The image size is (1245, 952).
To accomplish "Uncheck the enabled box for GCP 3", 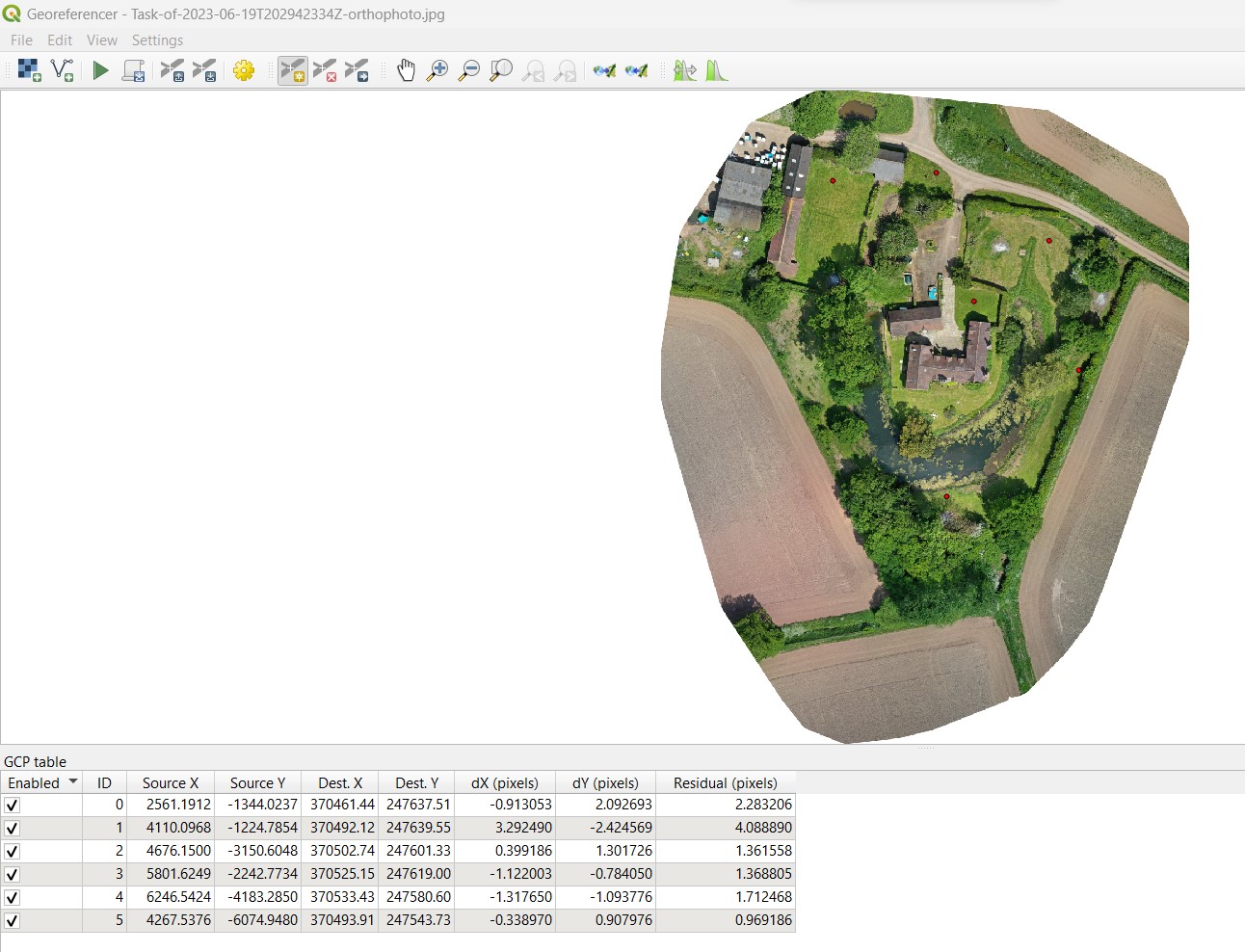I will click(x=13, y=874).
